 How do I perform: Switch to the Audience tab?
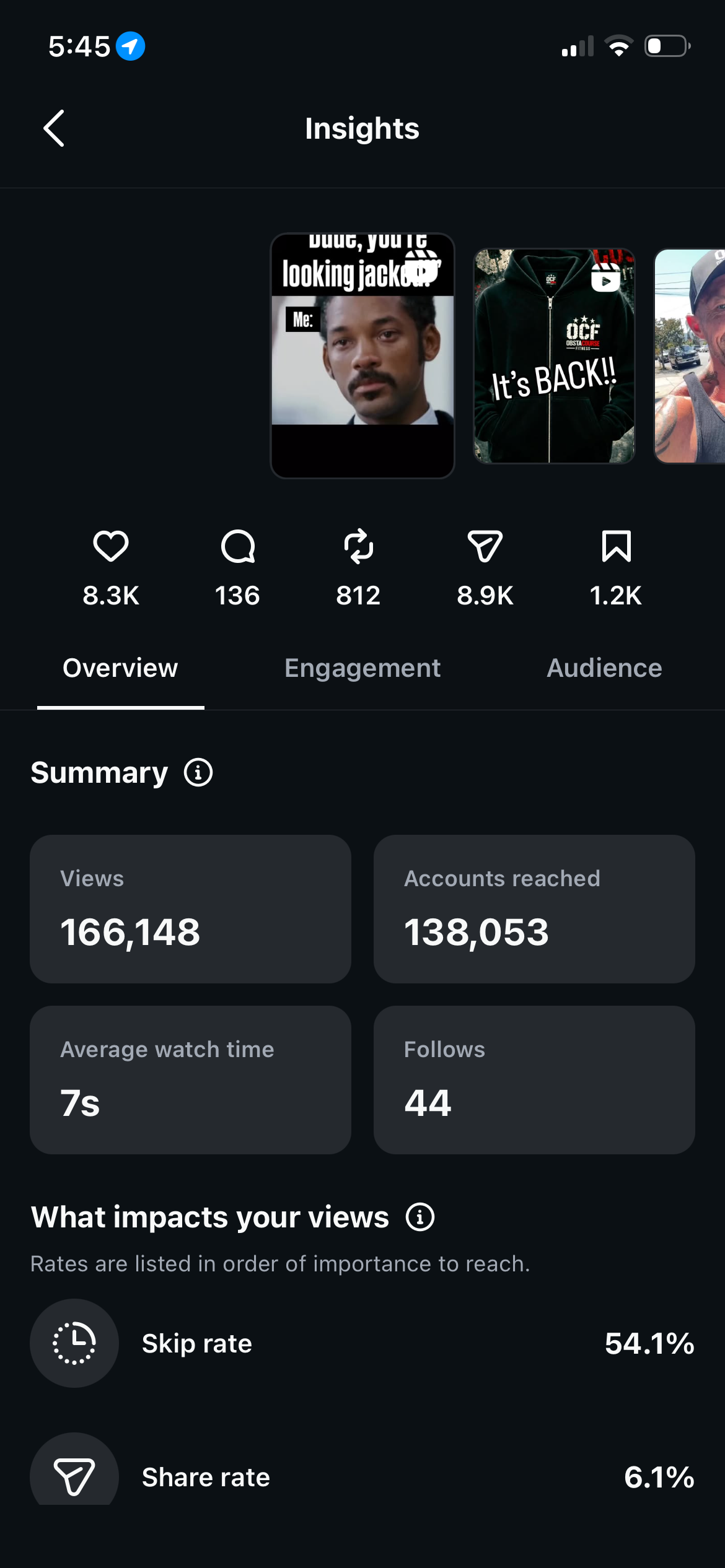pyautogui.click(x=605, y=668)
